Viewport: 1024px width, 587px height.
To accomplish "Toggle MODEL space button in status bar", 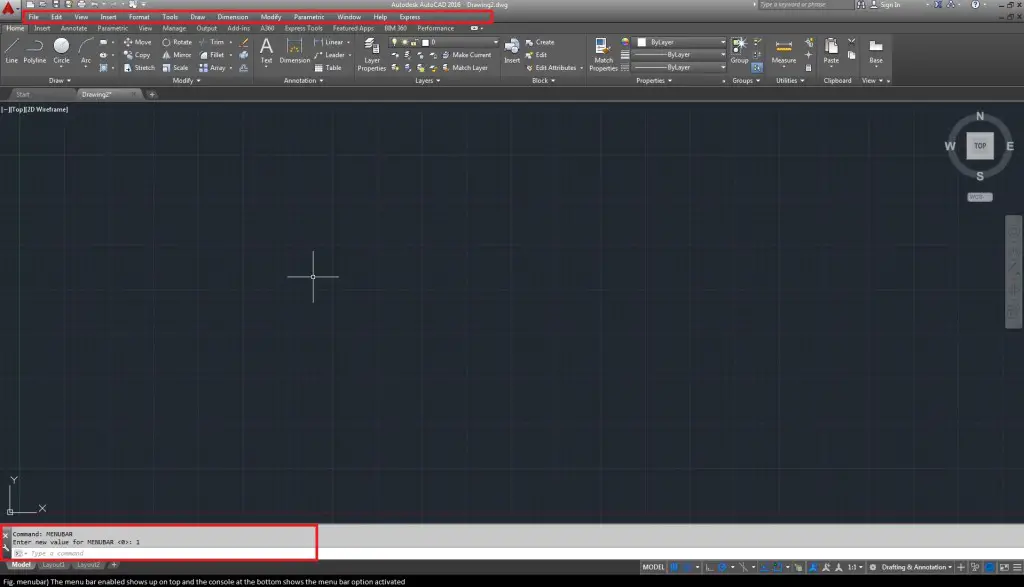I will (653, 567).
